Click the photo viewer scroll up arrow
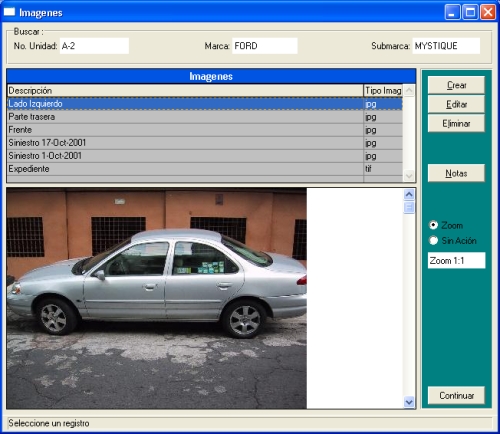500x434 pixels. (409, 194)
